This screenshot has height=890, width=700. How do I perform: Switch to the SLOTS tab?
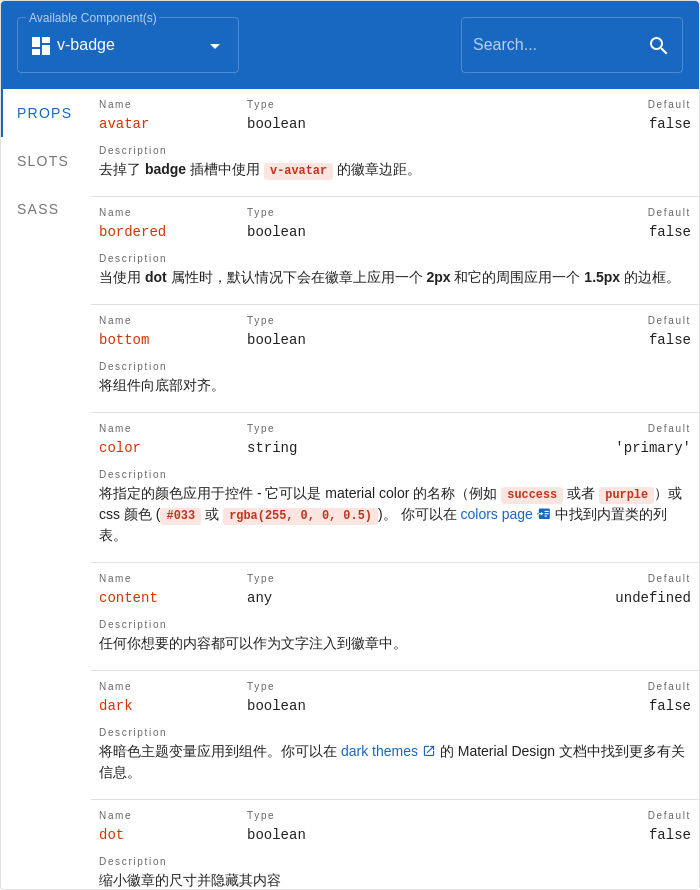tap(42, 161)
